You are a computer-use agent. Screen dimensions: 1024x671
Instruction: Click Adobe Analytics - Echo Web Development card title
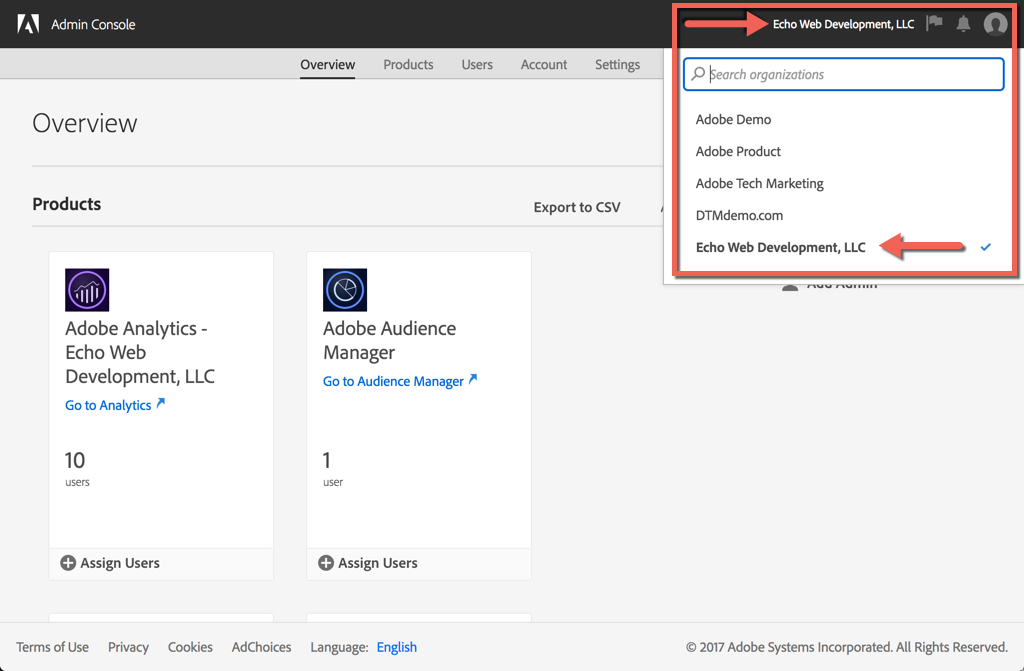tap(140, 352)
